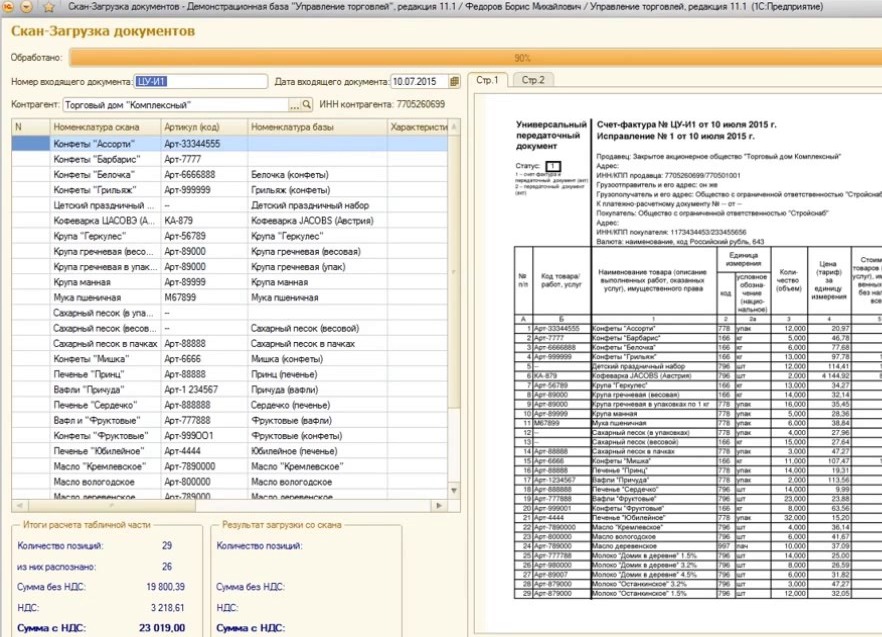
Task: Click the ИНН контрагента value 7705260699
Action: [420, 104]
